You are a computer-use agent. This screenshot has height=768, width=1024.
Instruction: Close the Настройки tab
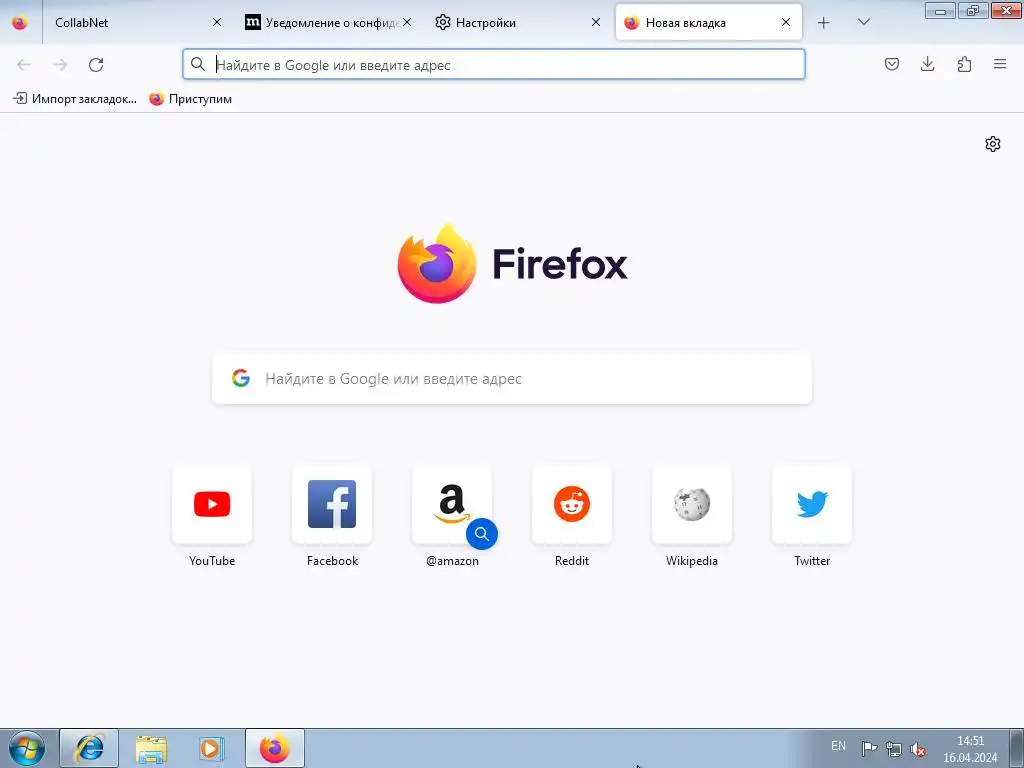pos(596,22)
